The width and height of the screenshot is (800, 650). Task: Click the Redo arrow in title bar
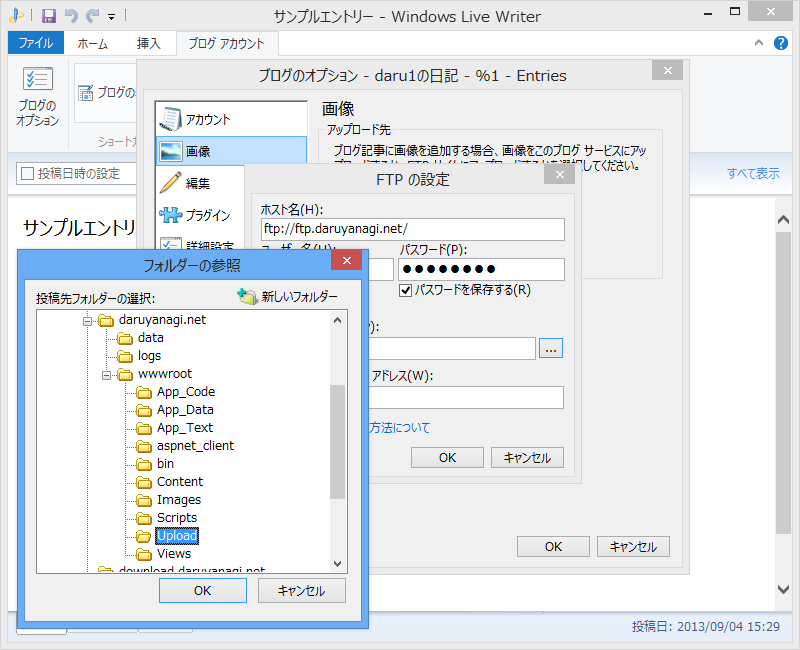point(92,16)
